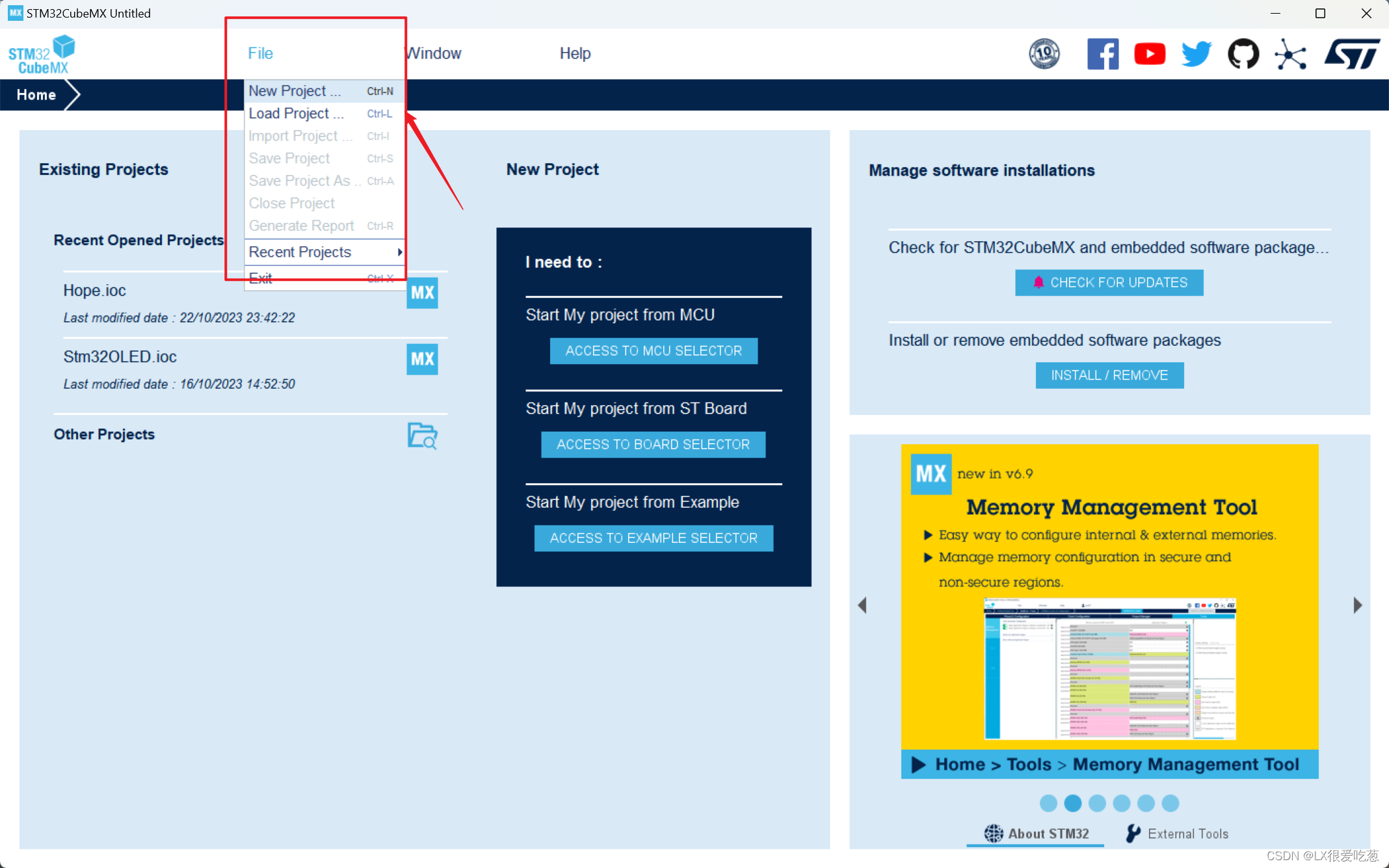Select sixth carousel dot
Image resolution: width=1389 pixels, height=868 pixels.
pyautogui.click(x=1171, y=803)
